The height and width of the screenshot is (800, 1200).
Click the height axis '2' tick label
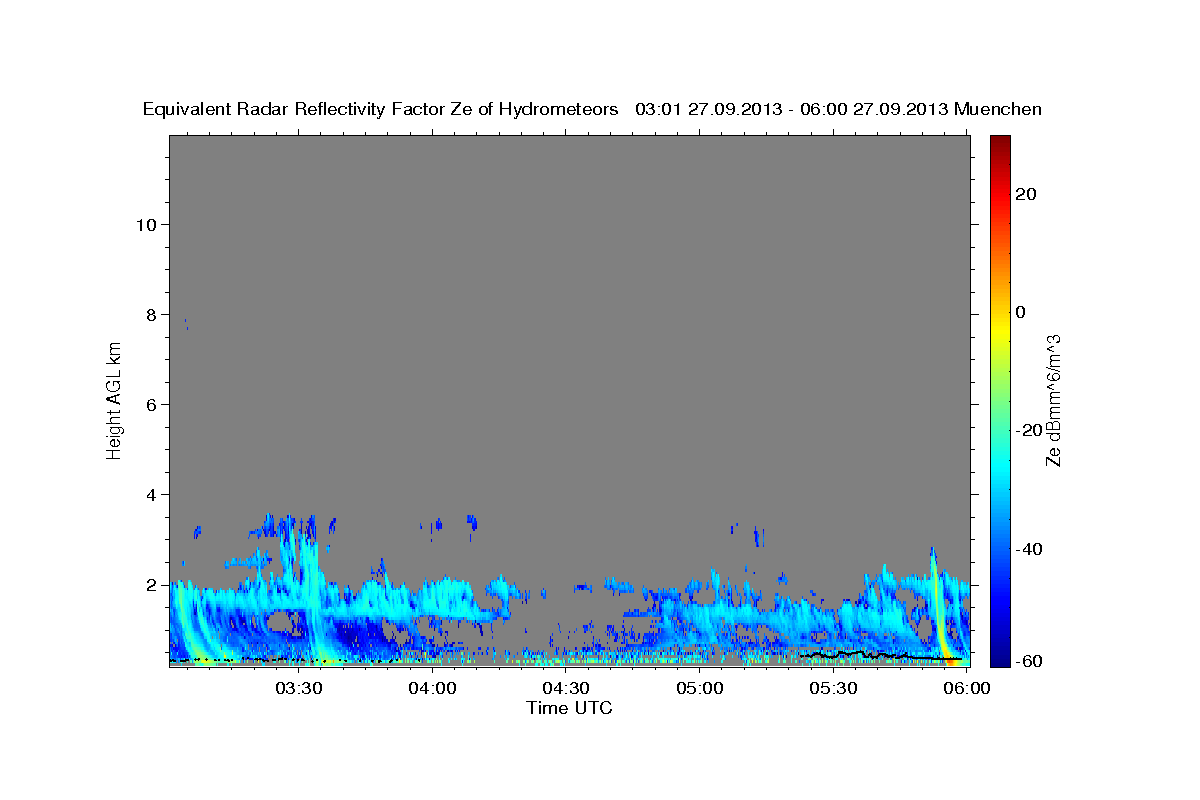tap(151, 584)
